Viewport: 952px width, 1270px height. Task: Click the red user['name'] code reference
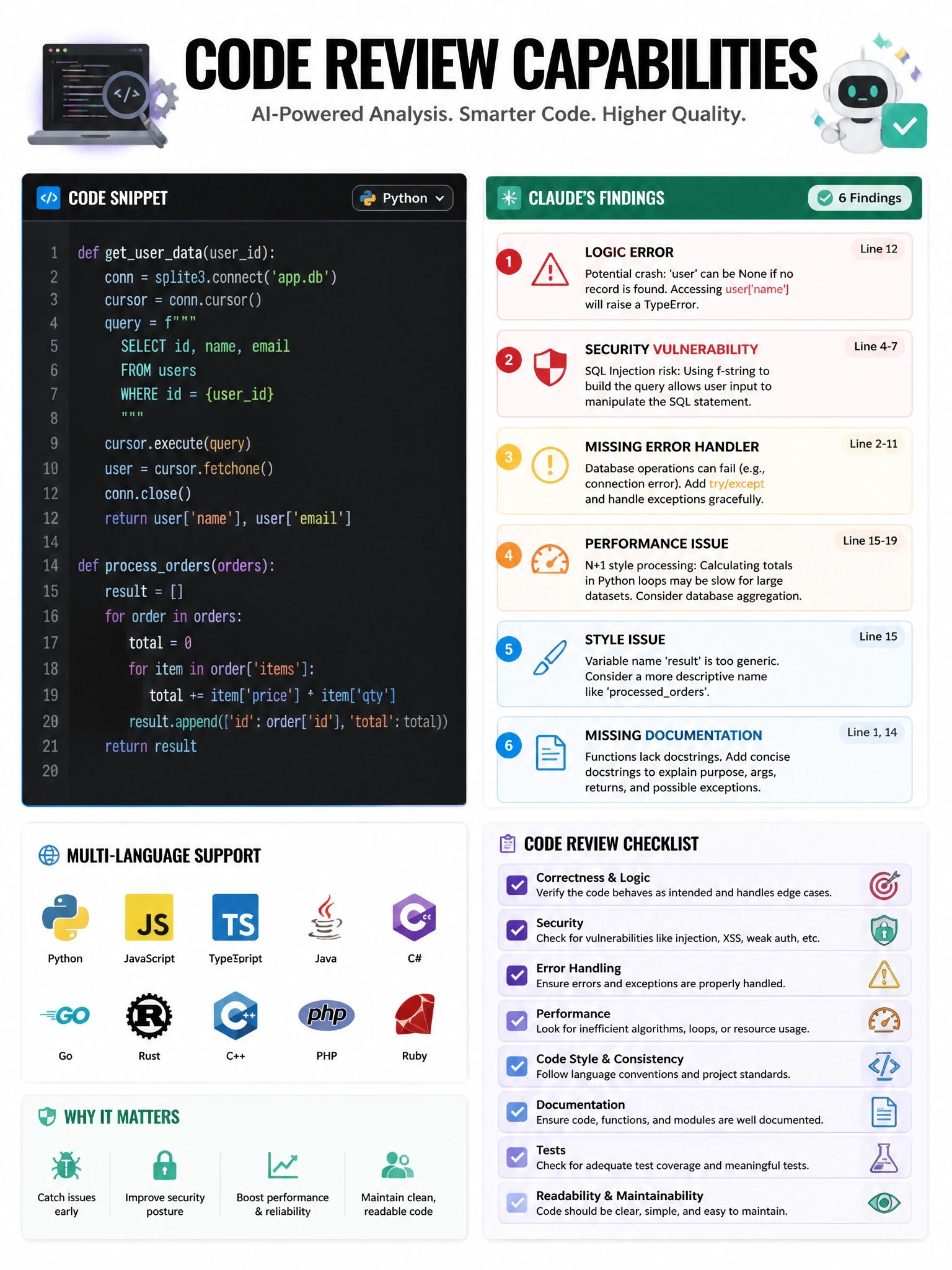[757, 289]
